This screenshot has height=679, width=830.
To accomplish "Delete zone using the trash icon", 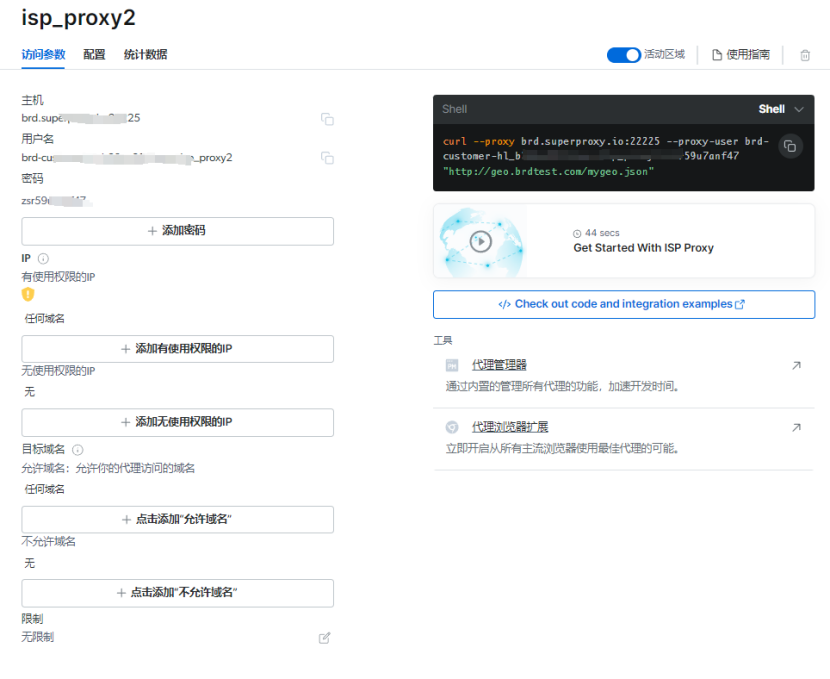I will click(805, 55).
